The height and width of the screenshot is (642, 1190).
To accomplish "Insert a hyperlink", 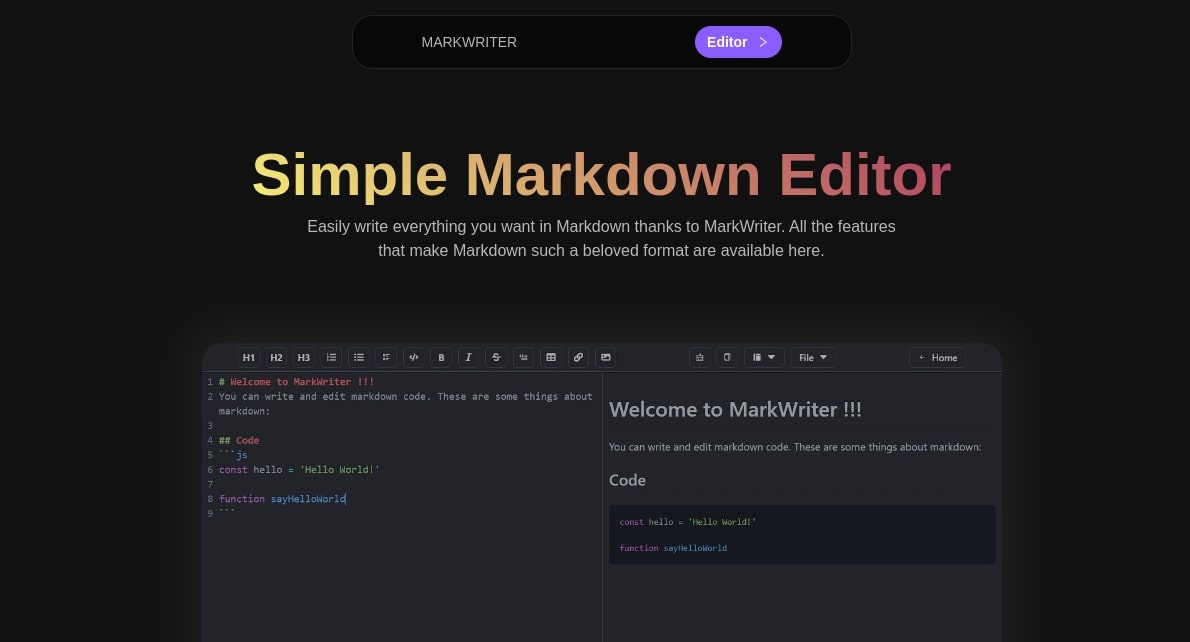I will coord(578,357).
